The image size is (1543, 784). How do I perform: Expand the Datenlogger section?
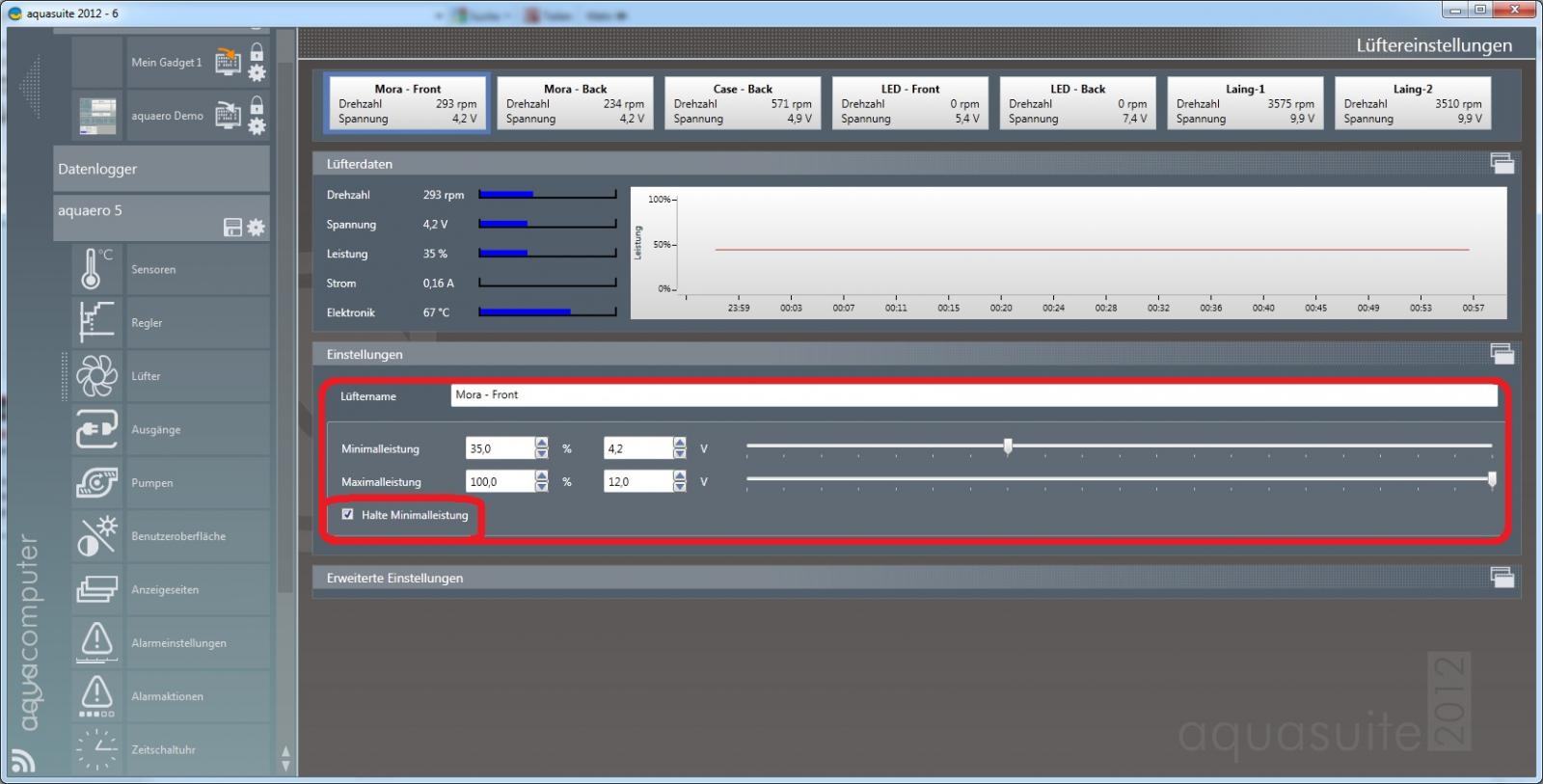[x=161, y=169]
